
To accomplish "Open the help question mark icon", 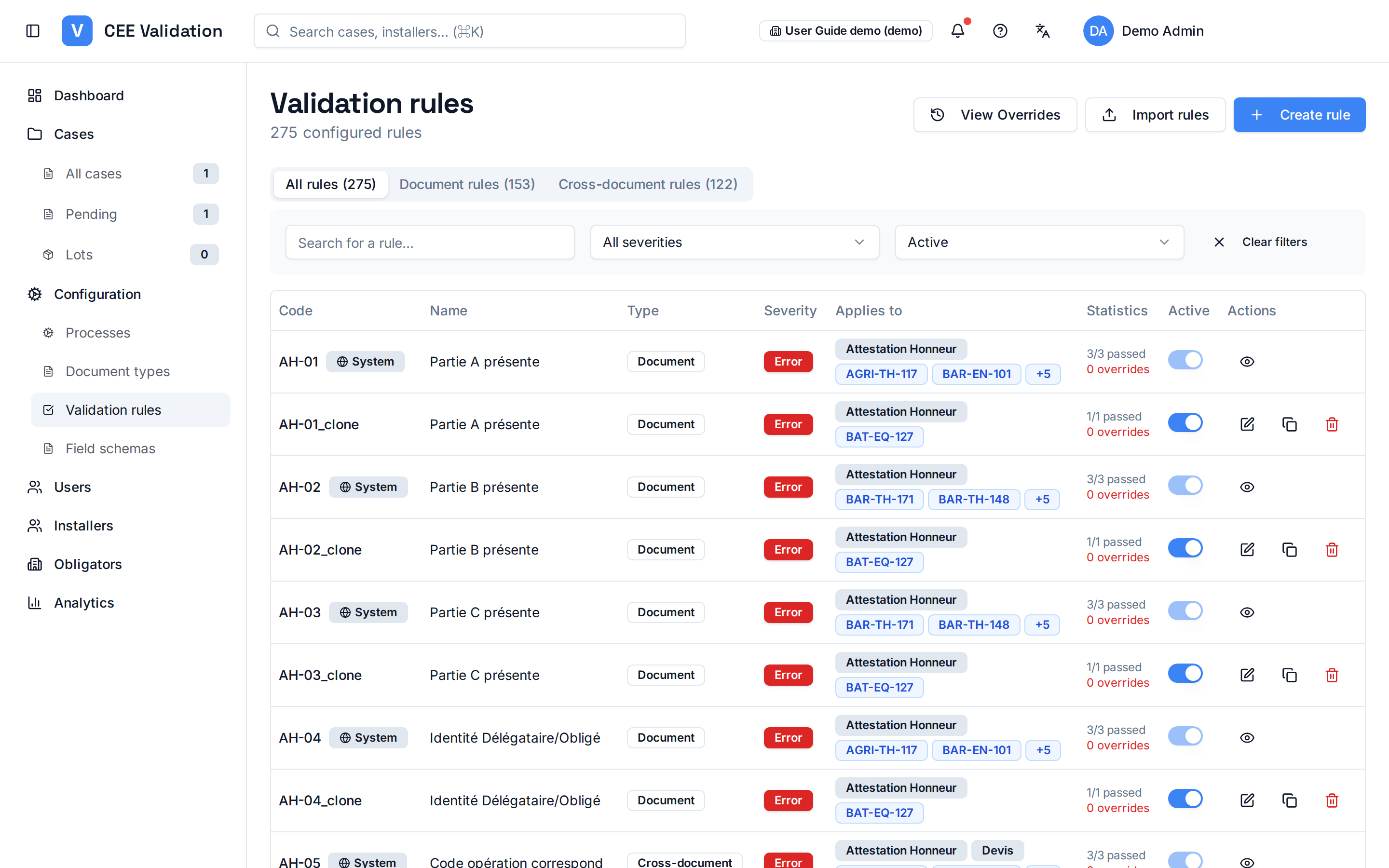I will pyautogui.click(x=1000, y=31).
